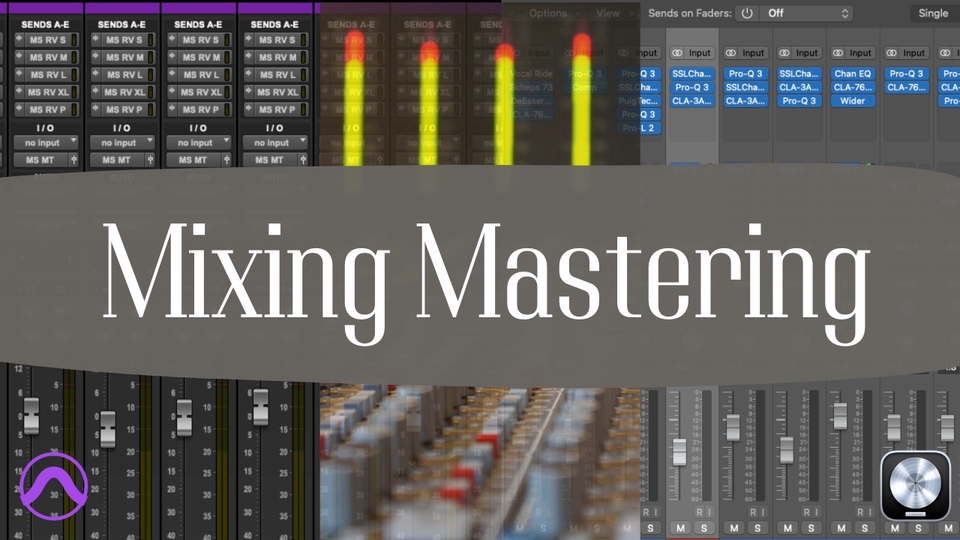Click the highlighted Logic channel's volume fader
Viewport: 960px width, 540px height.
[680, 450]
